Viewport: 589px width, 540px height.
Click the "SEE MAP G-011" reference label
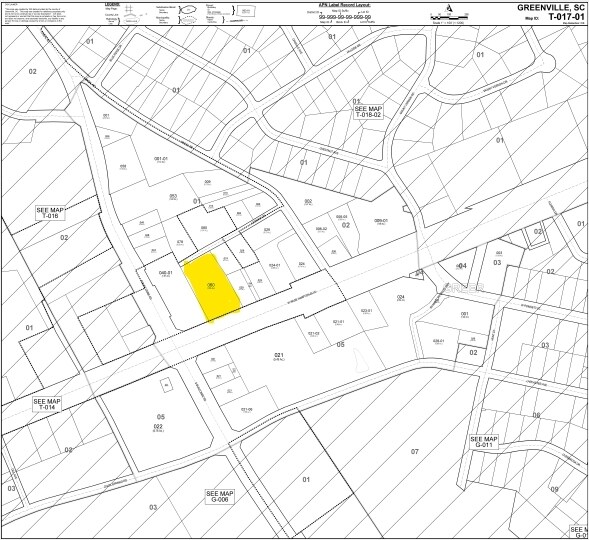coord(484,442)
